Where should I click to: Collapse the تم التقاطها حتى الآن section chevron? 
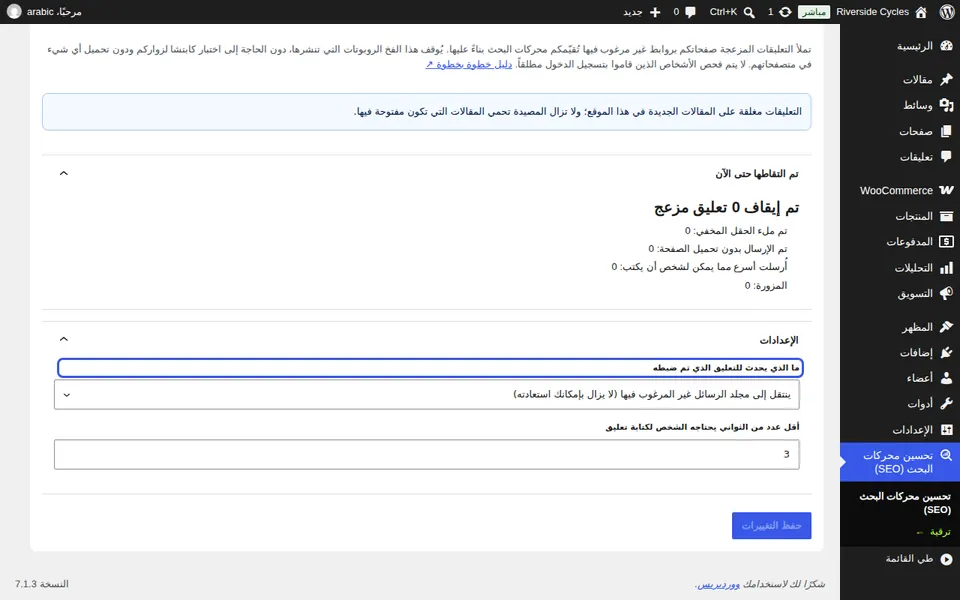[64, 173]
